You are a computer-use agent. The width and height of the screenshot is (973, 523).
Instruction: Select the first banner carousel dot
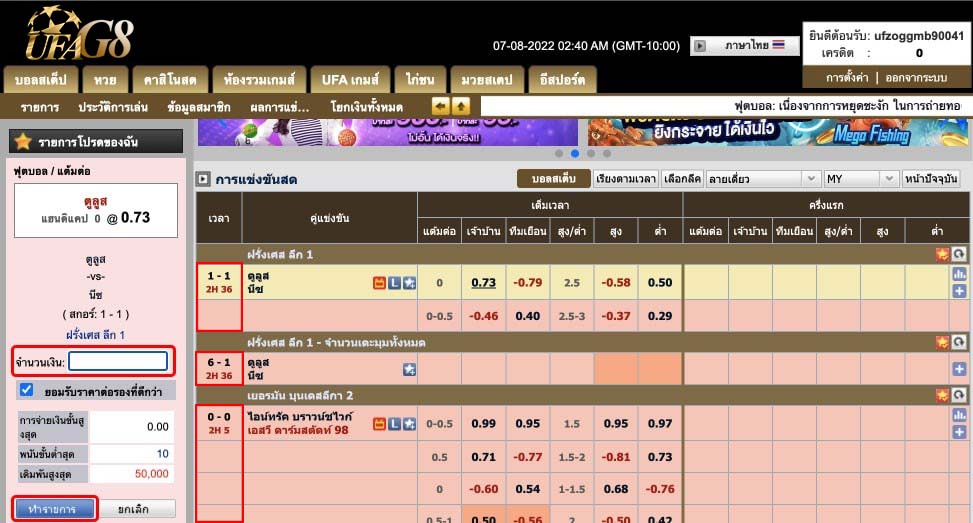click(559, 153)
